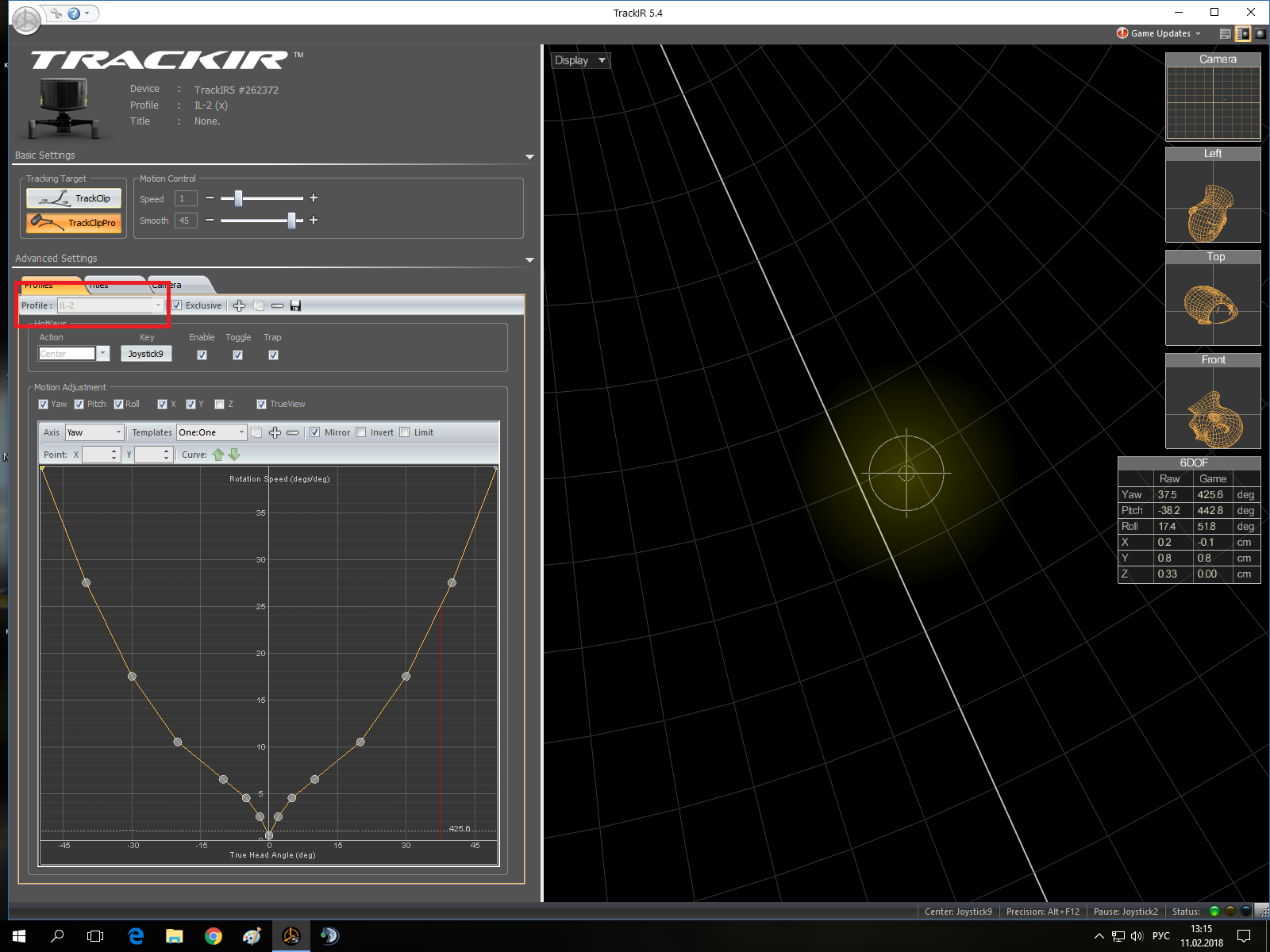Click the 'Pause: Joystick2' status bar entry
Viewport: 1270px width, 952px height.
tap(1126, 912)
